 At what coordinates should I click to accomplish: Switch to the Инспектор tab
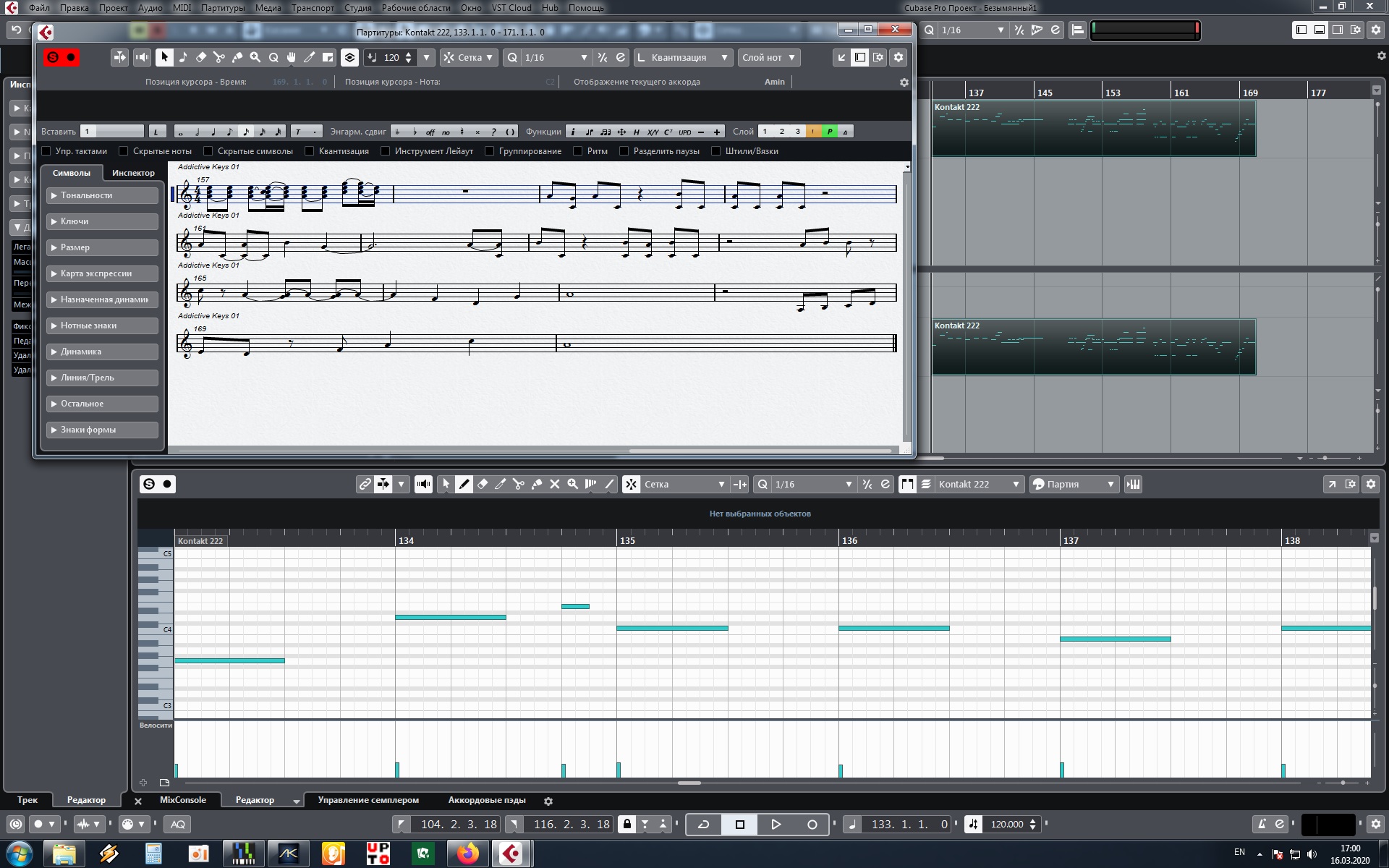(133, 173)
